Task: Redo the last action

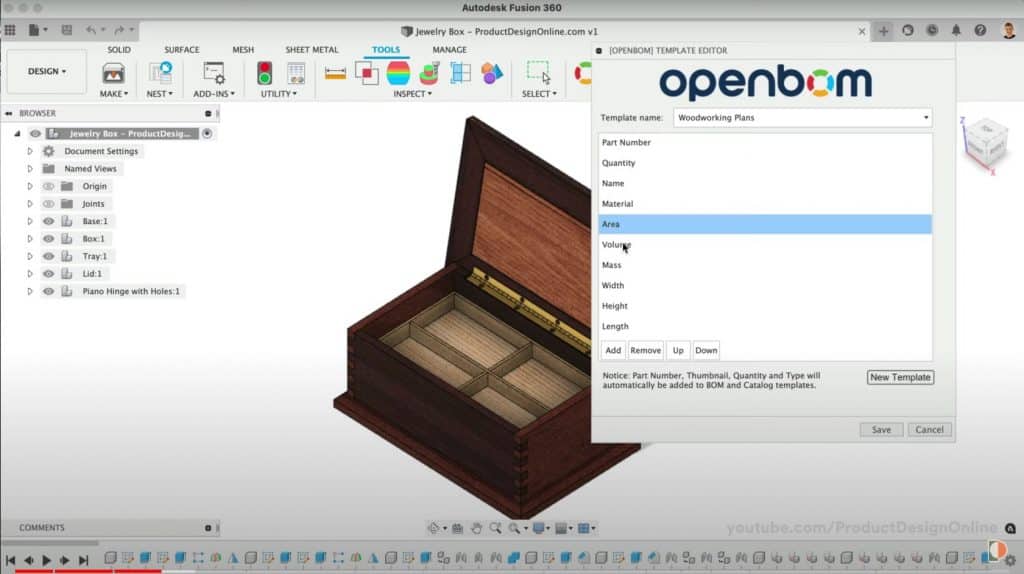Action: (119, 30)
